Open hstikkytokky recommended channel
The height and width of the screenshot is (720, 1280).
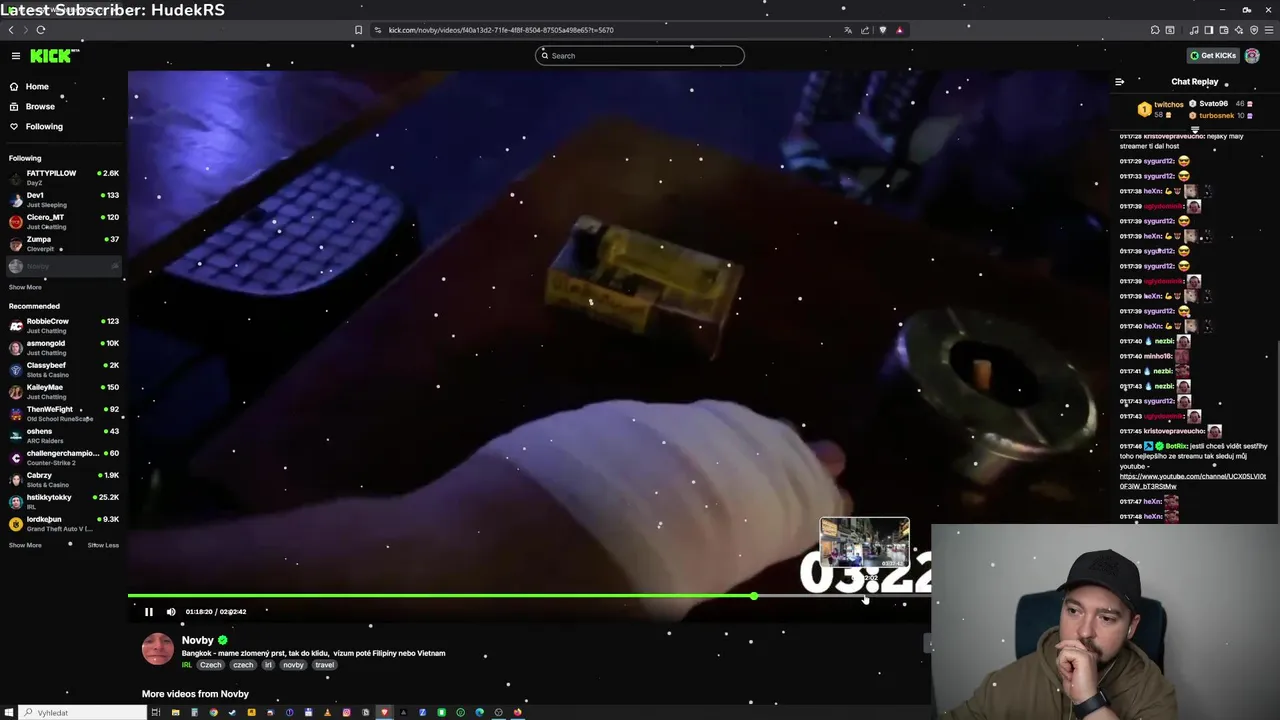[64, 502]
